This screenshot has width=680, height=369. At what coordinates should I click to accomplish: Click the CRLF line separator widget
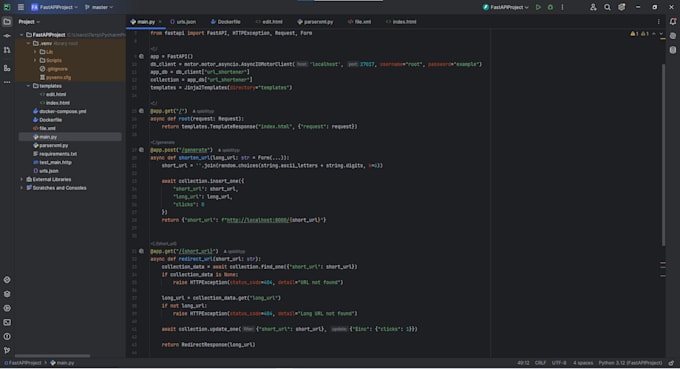click(540, 363)
